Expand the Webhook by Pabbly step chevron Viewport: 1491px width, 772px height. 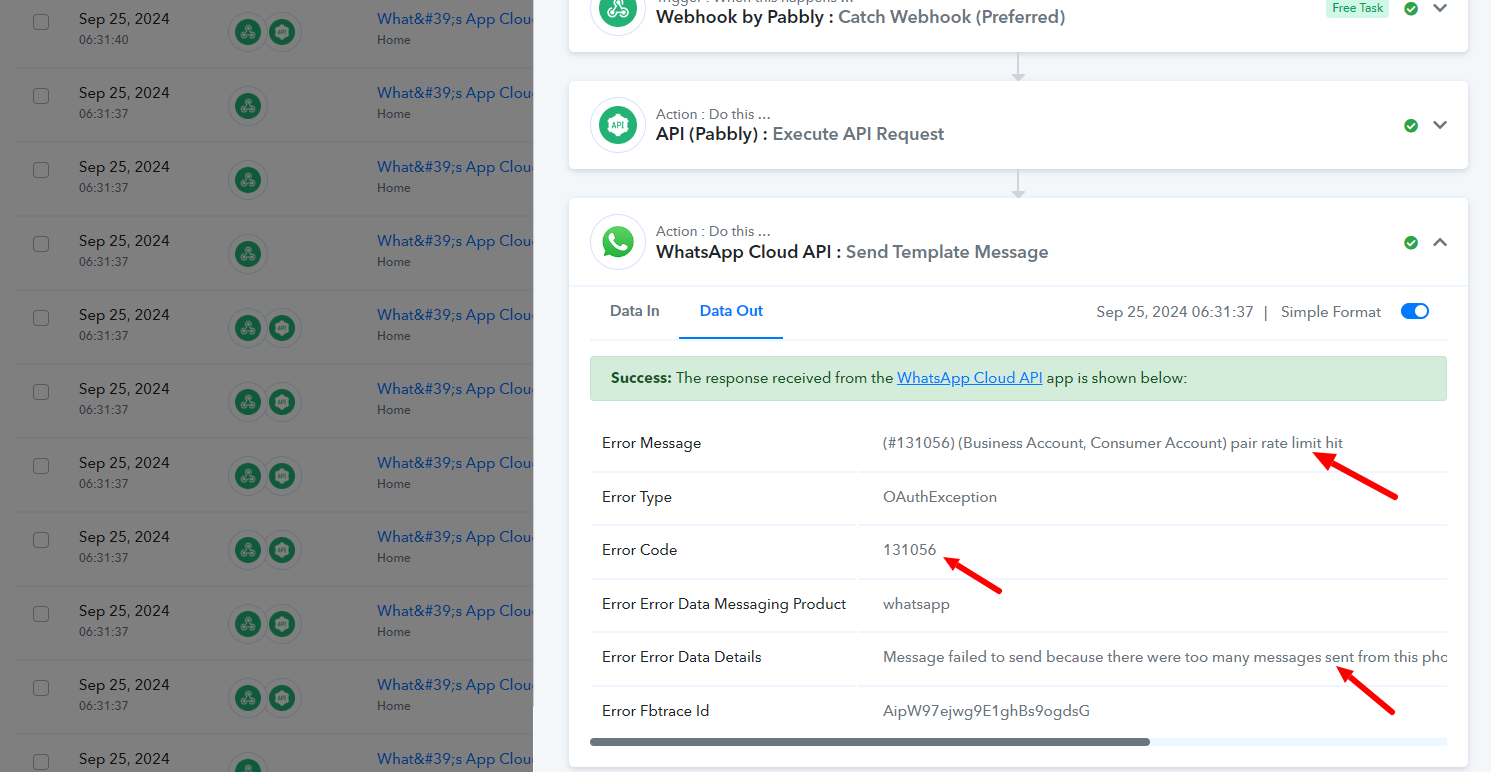1440,8
